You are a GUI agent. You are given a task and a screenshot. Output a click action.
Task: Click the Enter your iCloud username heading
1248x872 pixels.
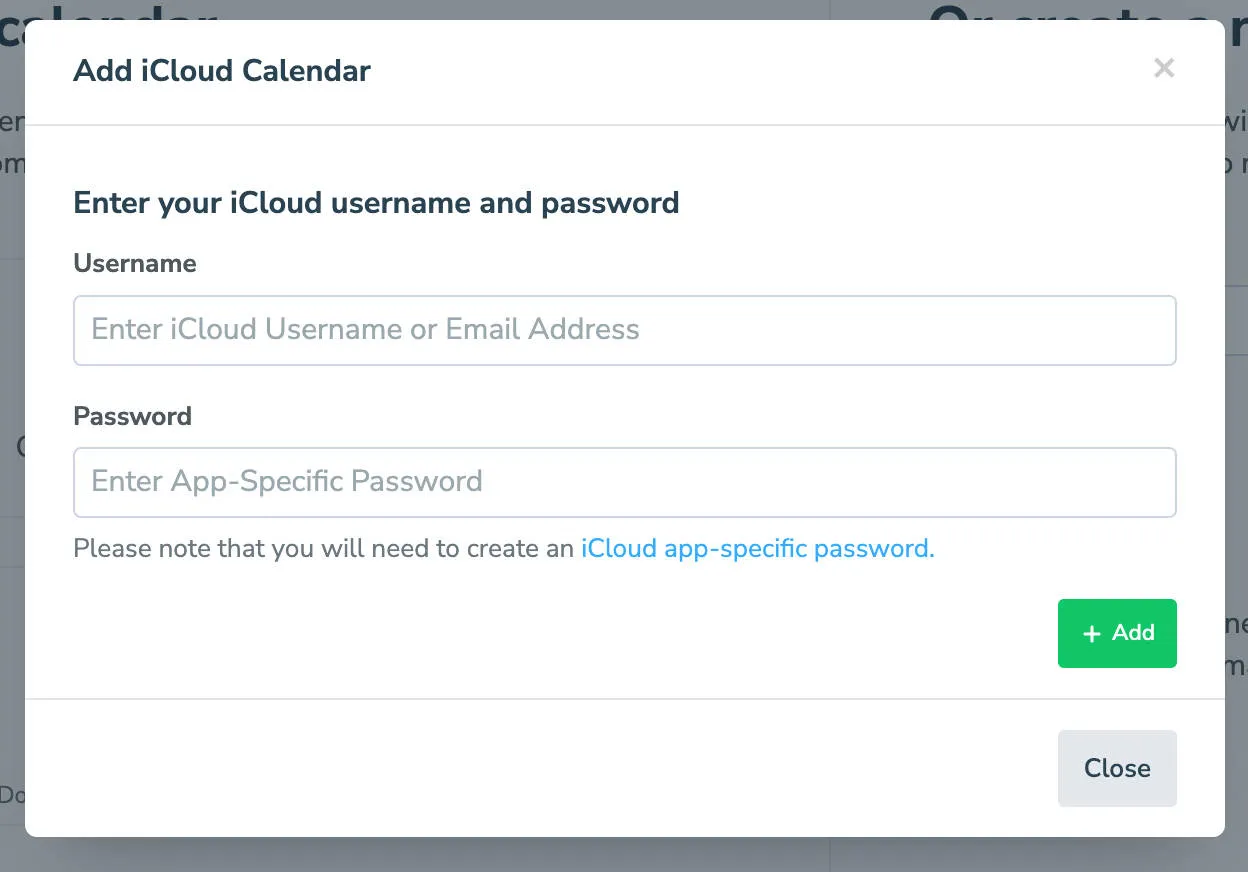376,203
